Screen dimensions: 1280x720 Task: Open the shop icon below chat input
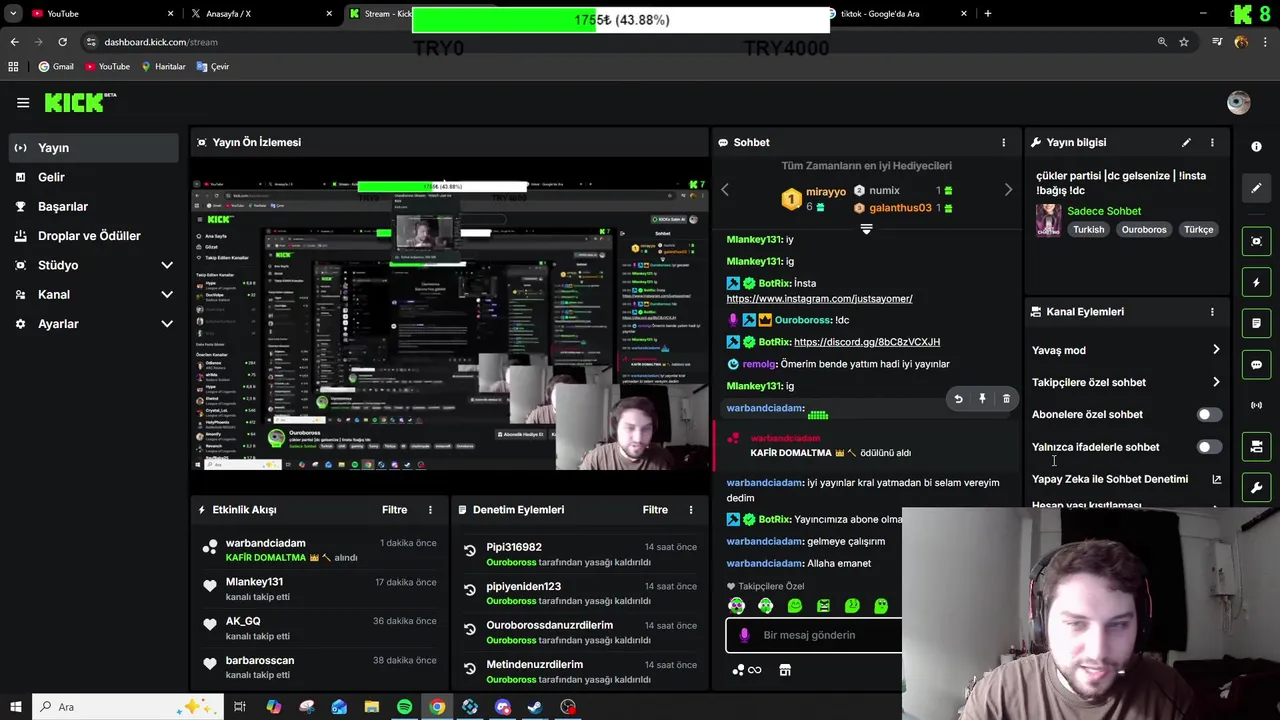[x=785, y=670]
